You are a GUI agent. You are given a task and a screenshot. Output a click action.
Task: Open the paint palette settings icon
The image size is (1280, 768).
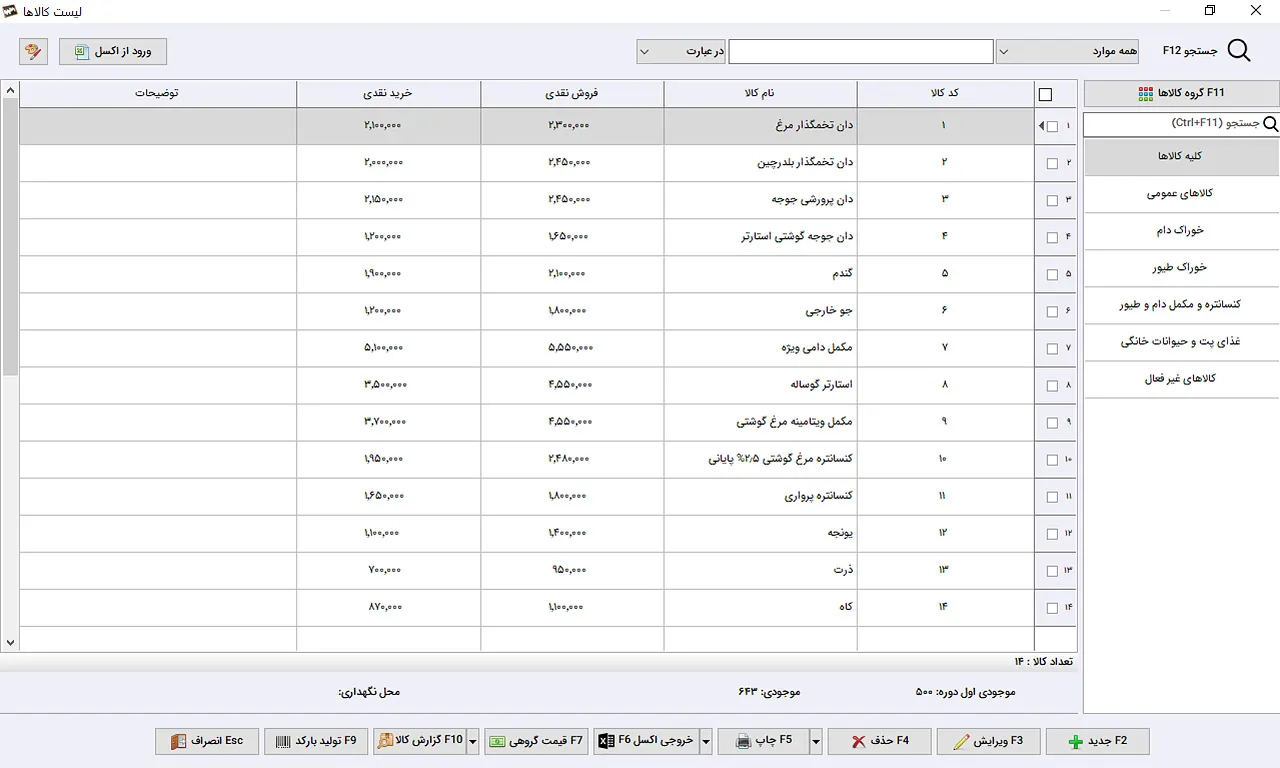(33, 51)
